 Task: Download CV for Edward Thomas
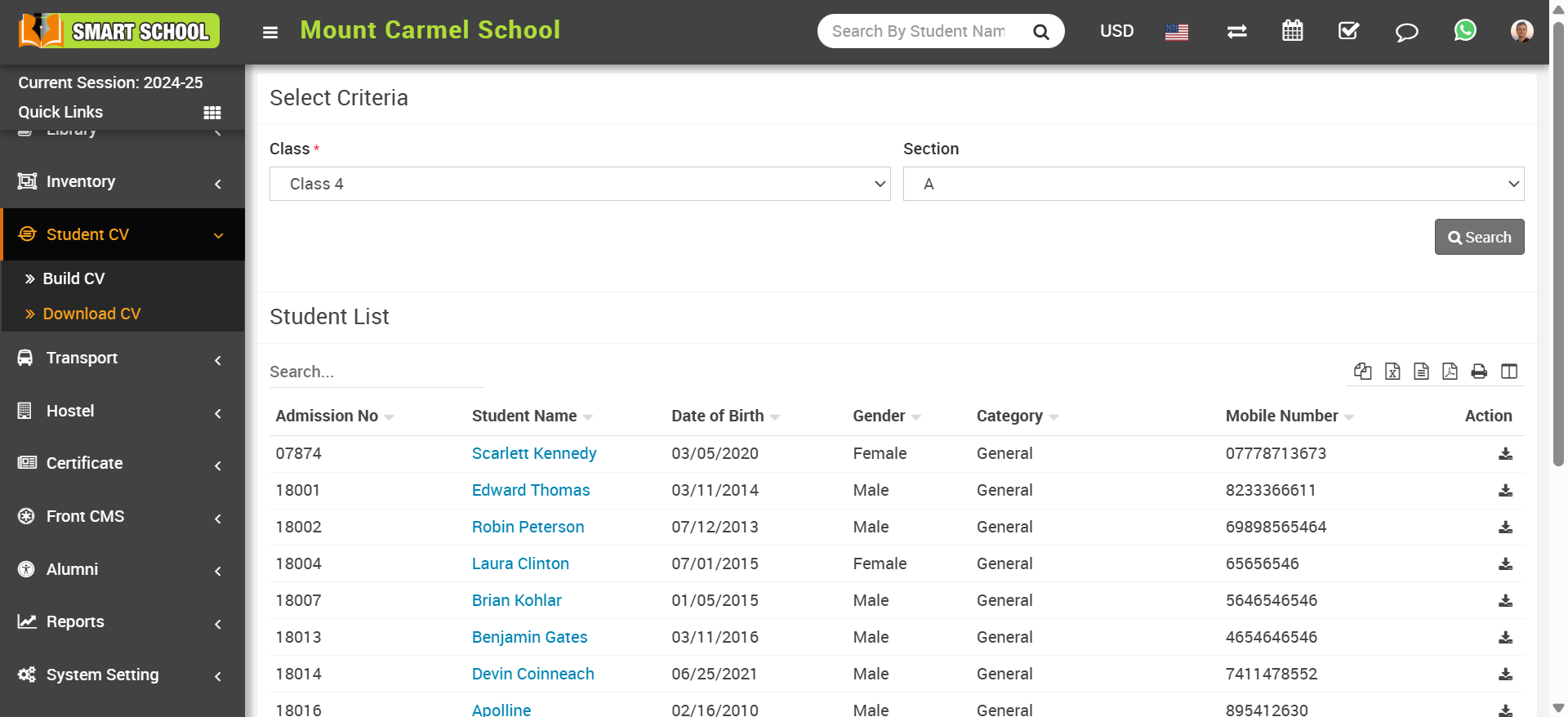coord(1505,491)
